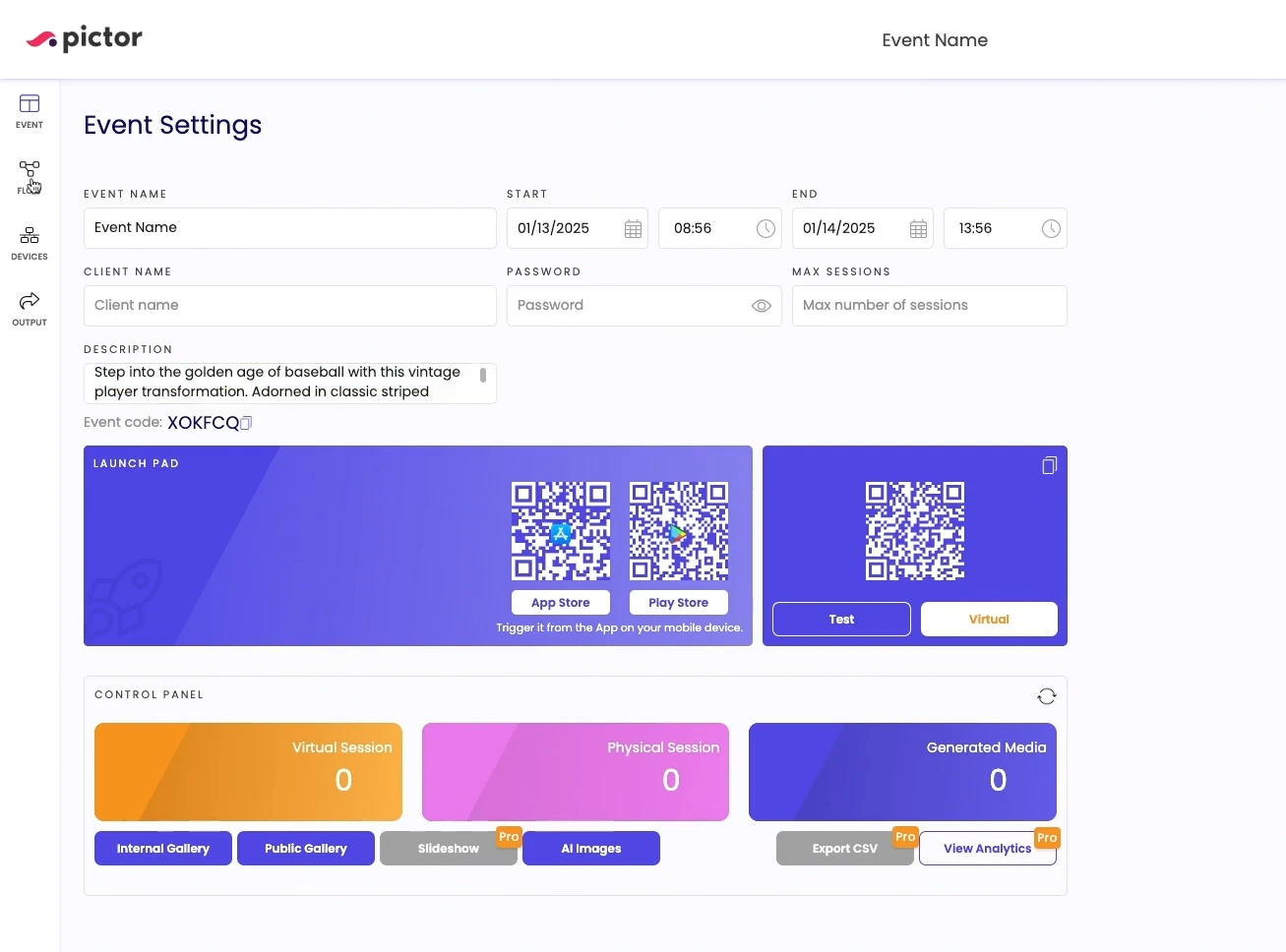This screenshot has height=952, width=1286.
Task: Open the Internal Gallery
Action: (163, 849)
